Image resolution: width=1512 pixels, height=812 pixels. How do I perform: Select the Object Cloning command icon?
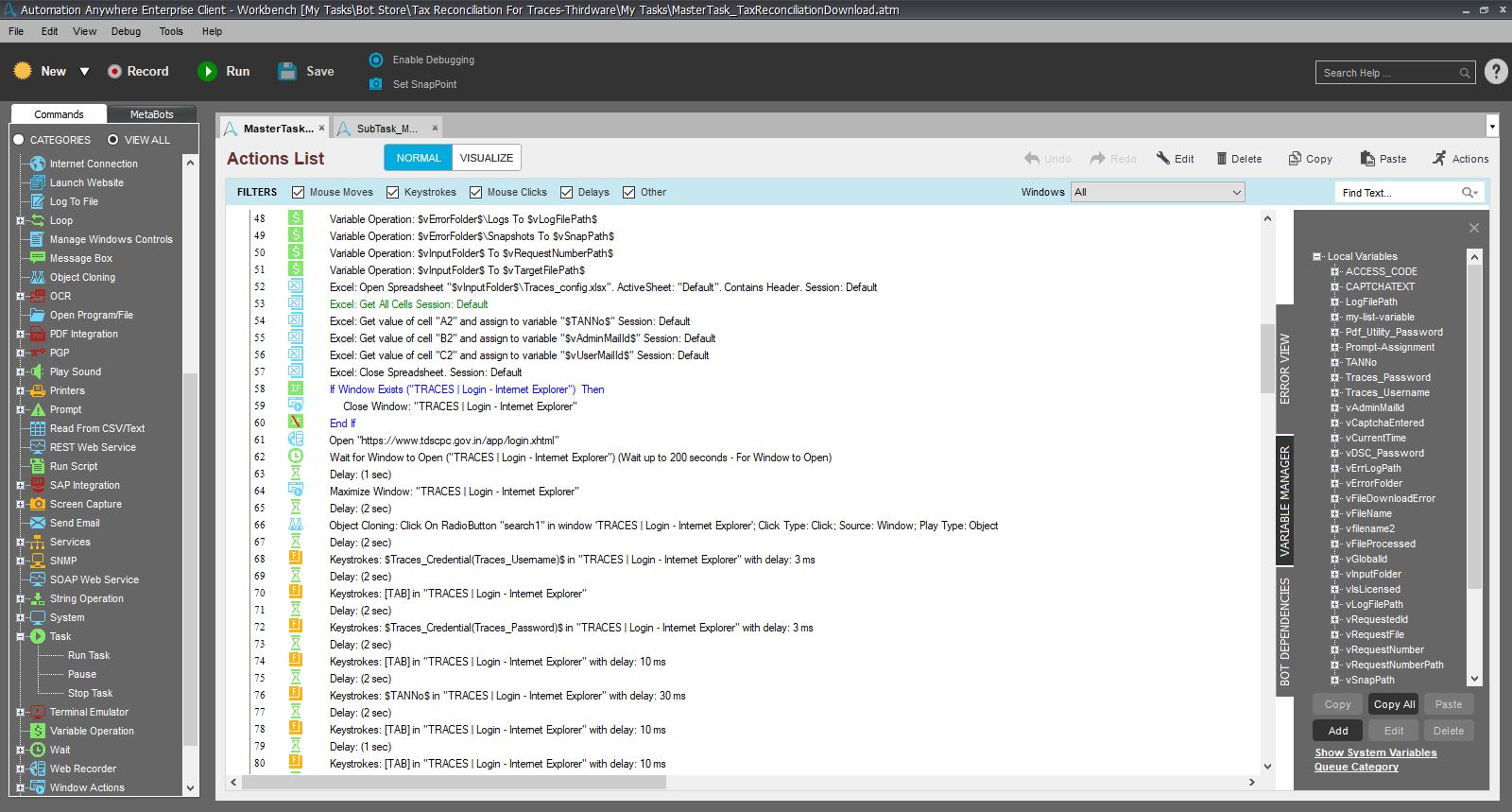pos(38,277)
